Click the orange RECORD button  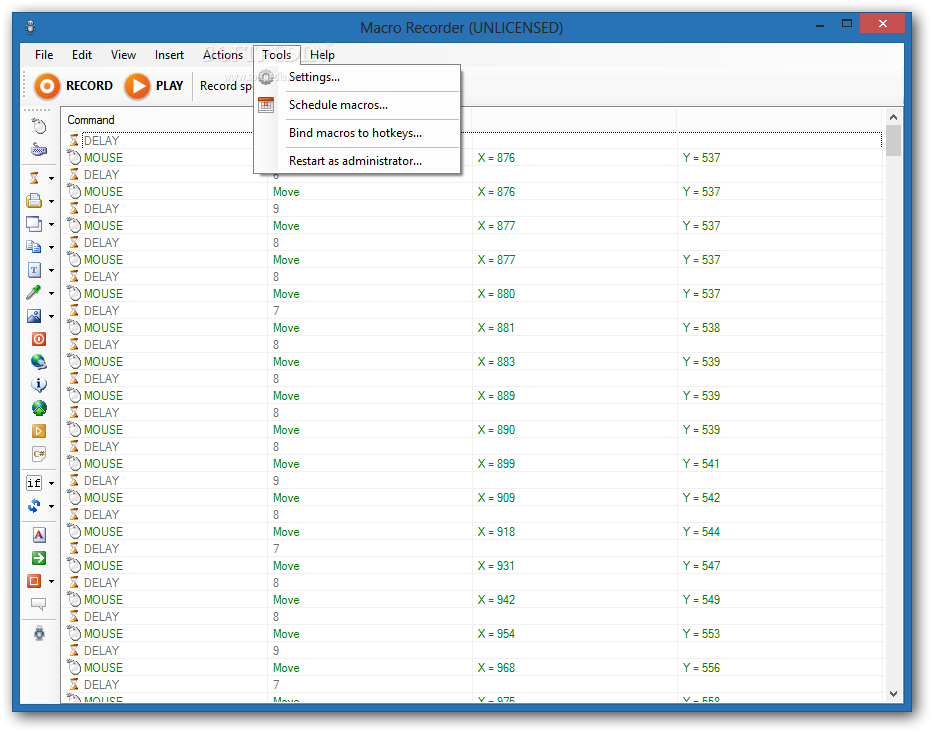pyautogui.click(x=74, y=86)
